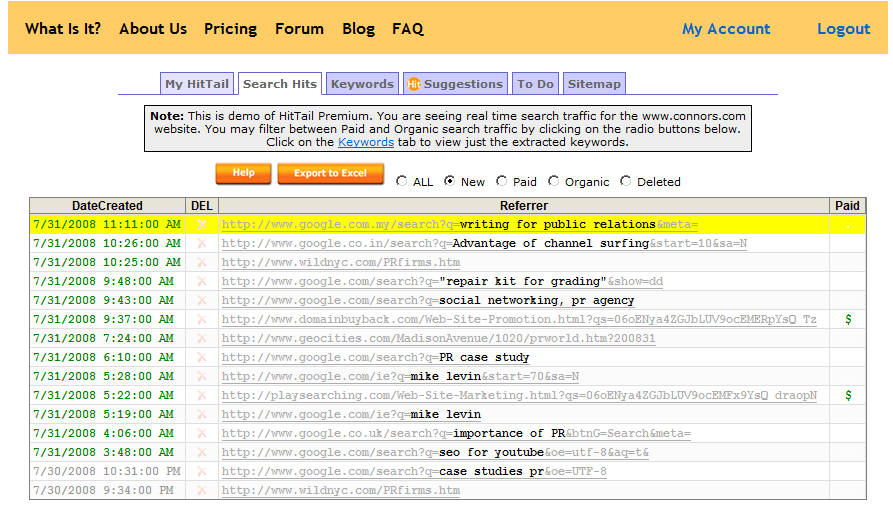Viewport: 893px width, 508px height.
Task: Delete the 9:48:00 AM repair kit hit
Action: click(x=202, y=281)
